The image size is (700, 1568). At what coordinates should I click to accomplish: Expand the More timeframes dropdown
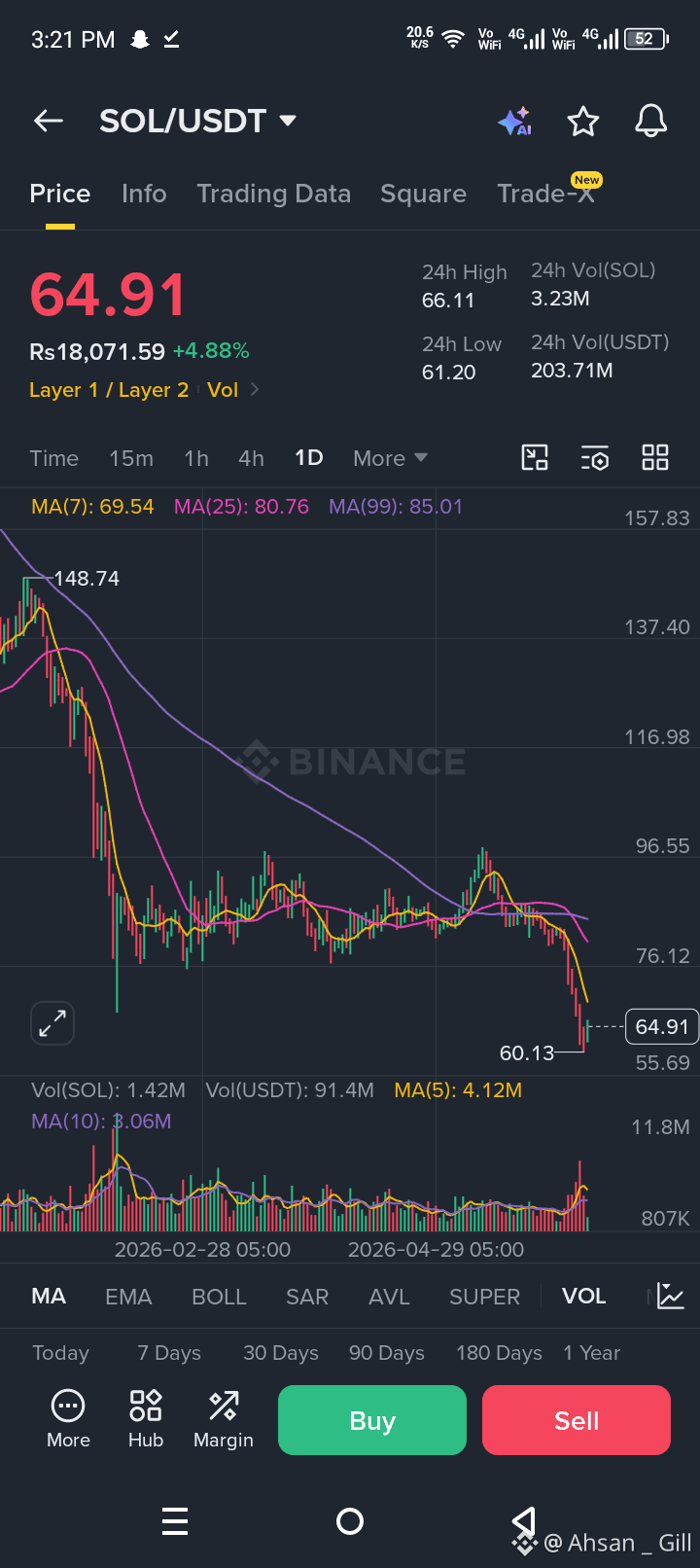(391, 458)
